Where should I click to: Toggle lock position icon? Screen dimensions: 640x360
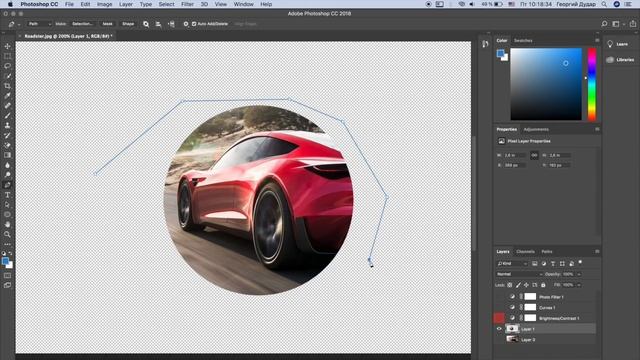click(526, 285)
